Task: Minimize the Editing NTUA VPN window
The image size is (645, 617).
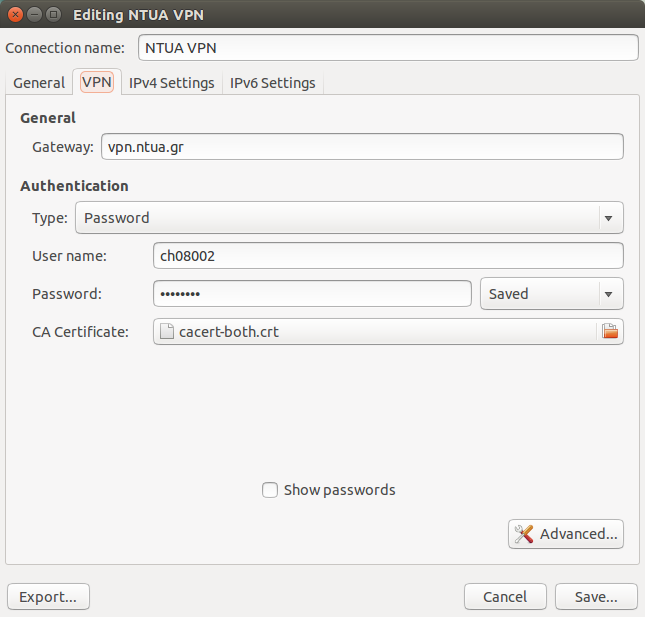Action: (34, 15)
